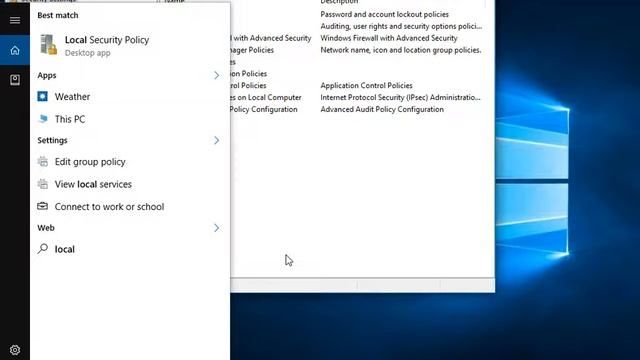Search the web for local

coord(130,249)
